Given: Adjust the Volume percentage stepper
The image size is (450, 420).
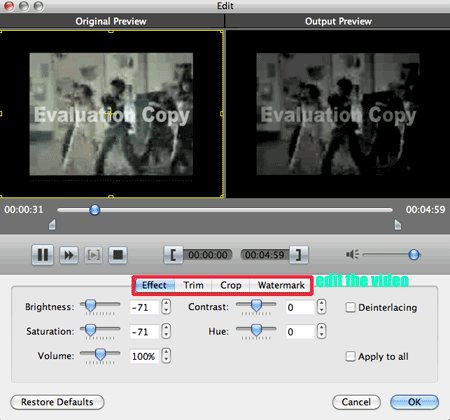Looking at the screenshot, I should pos(166,356).
